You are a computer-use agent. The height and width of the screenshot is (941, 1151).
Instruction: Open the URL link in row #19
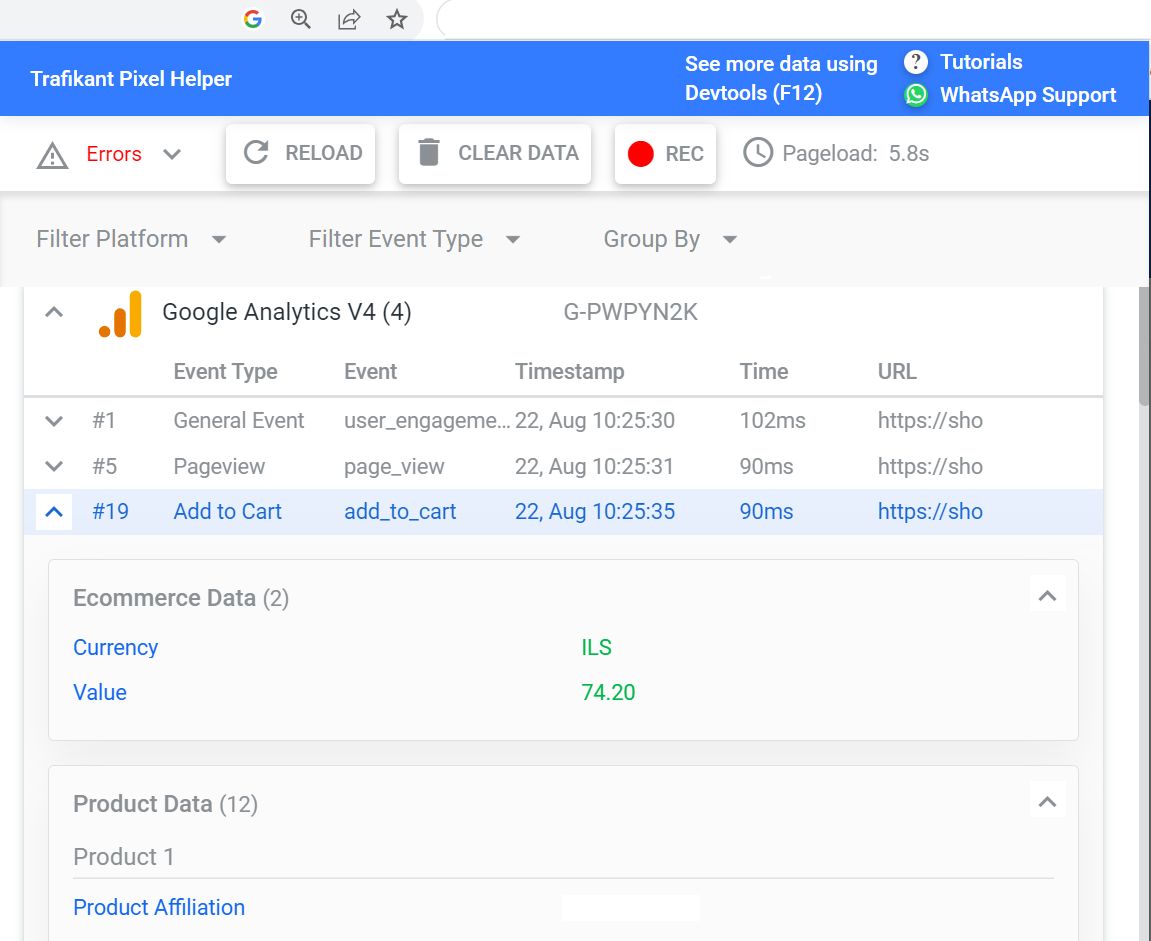930,512
